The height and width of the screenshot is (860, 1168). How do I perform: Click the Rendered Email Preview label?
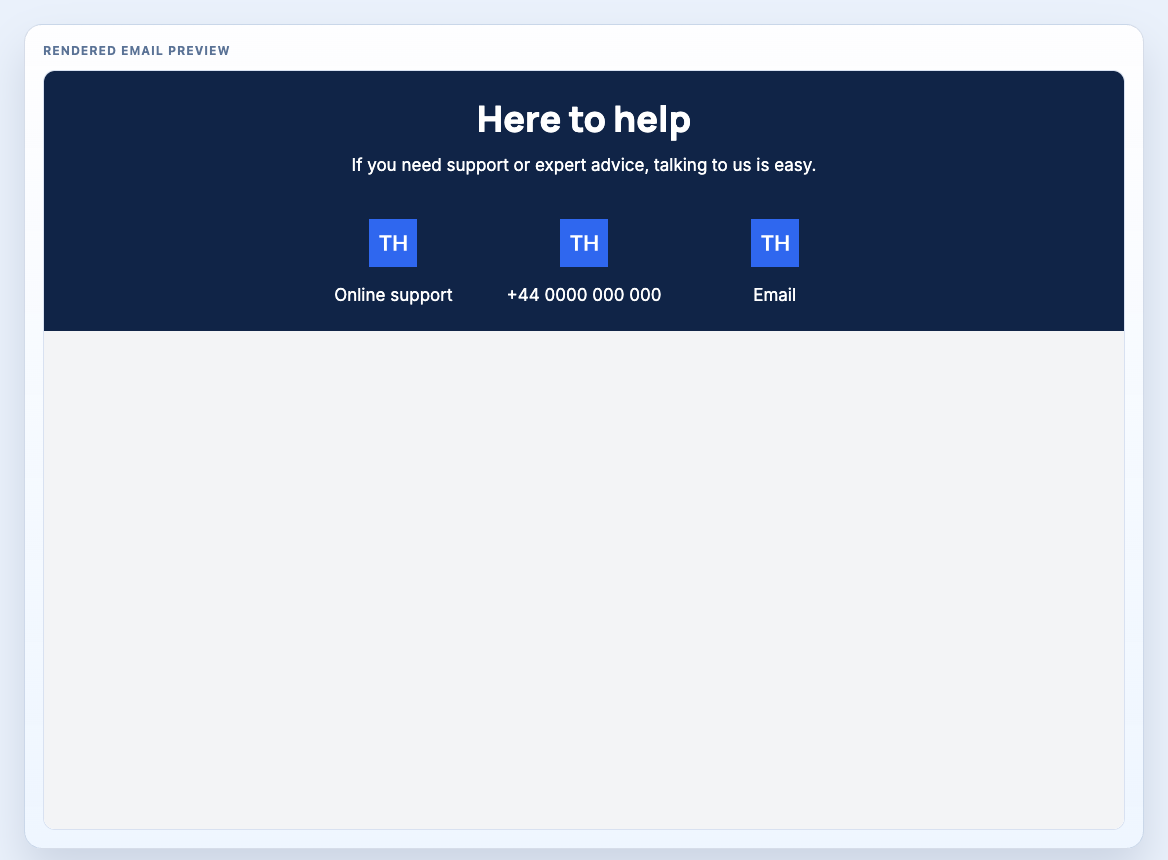136,51
